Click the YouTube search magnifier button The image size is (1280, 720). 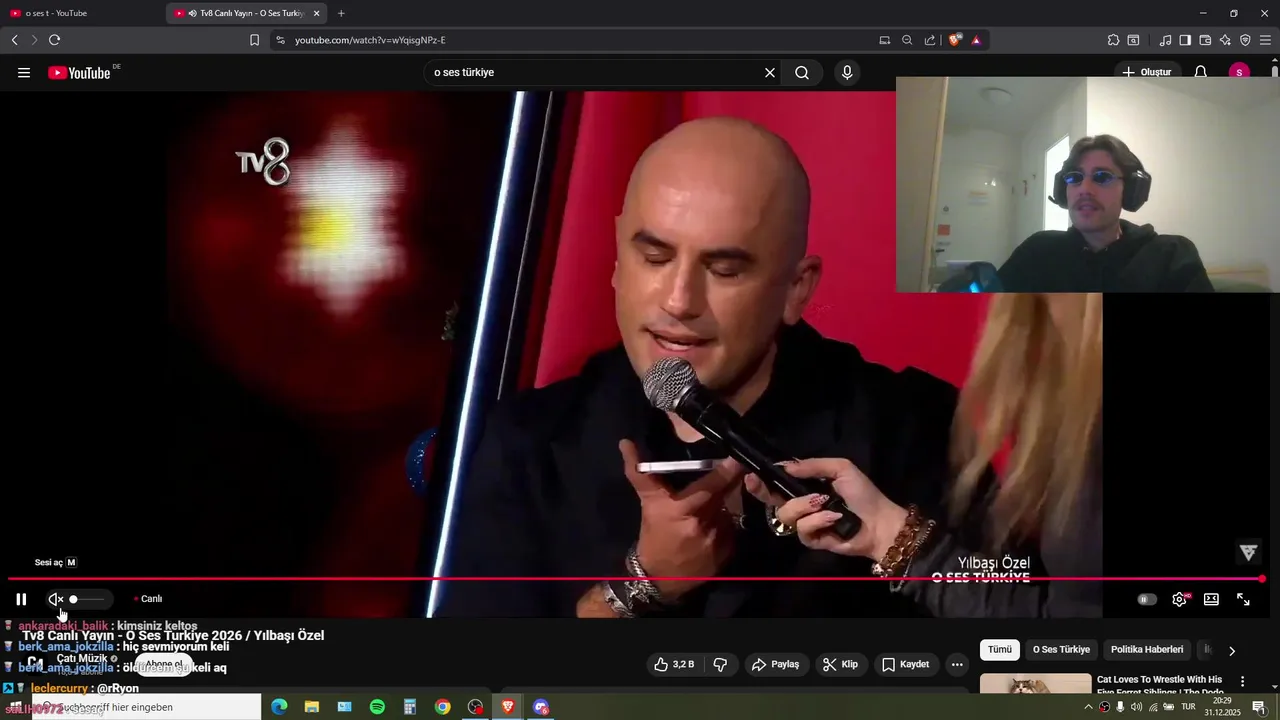tap(802, 72)
